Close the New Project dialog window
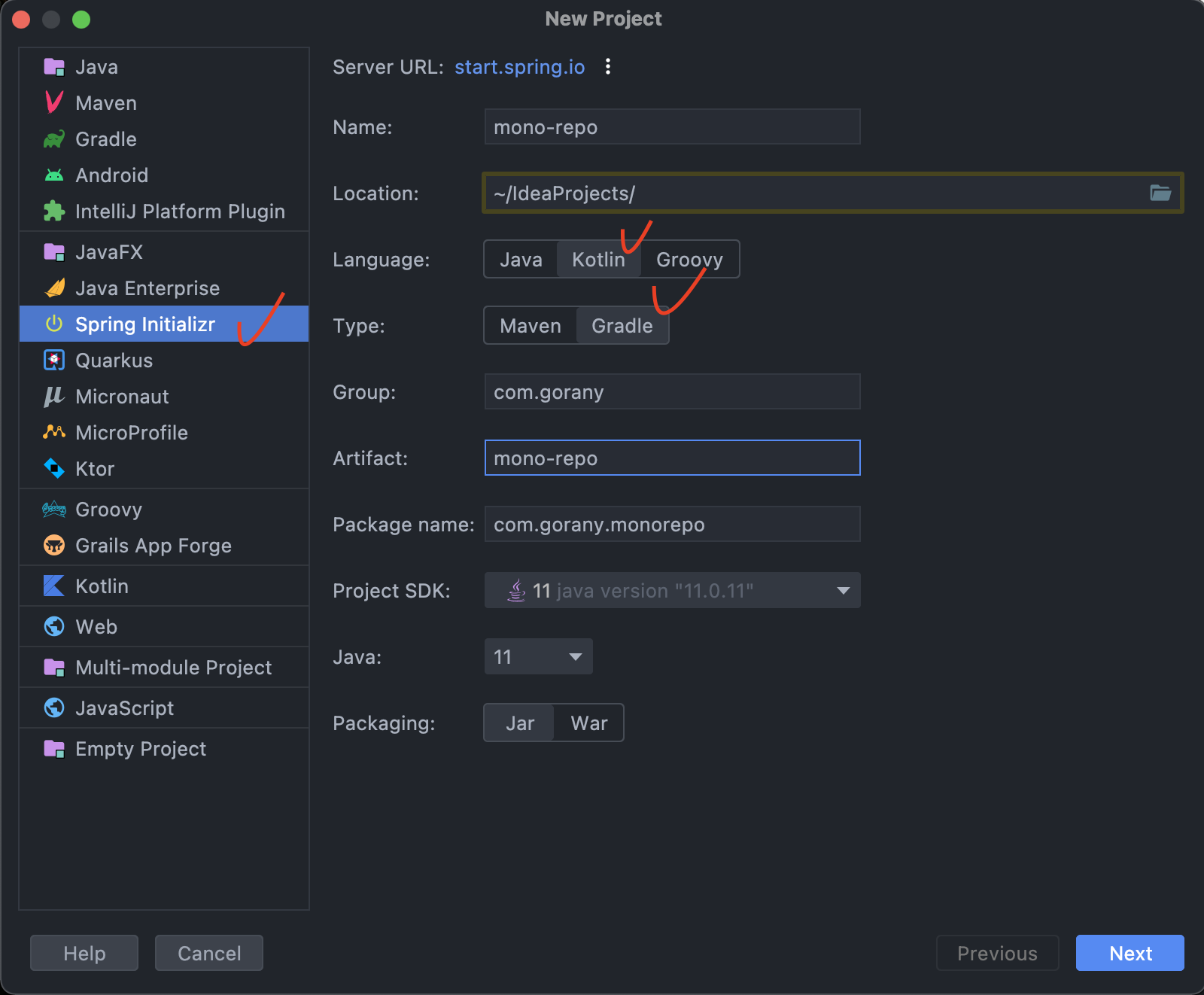The image size is (1204, 995). click(x=21, y=20)
